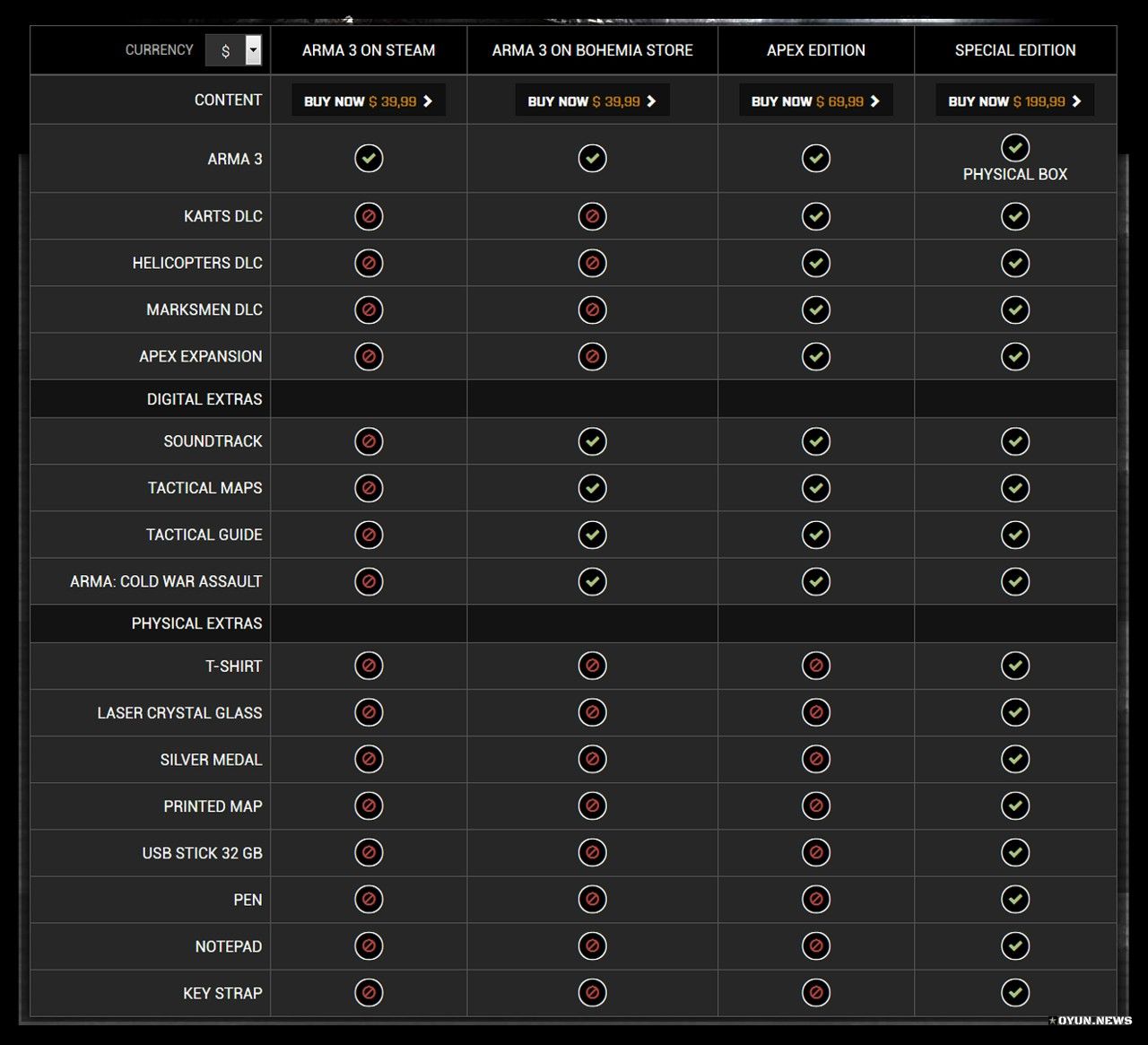Click Marksmen DLC checkmark under Apex Edition

pos(816,309)
